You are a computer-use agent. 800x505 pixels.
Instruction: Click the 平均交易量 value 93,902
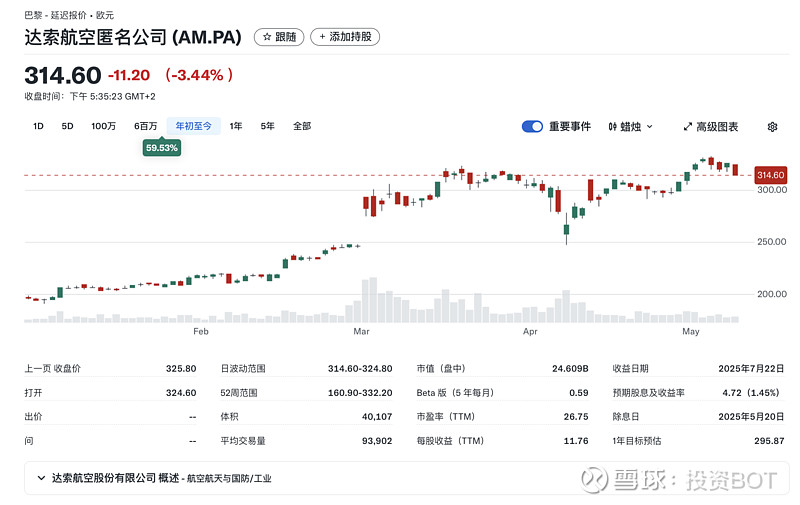pos(377,441)
